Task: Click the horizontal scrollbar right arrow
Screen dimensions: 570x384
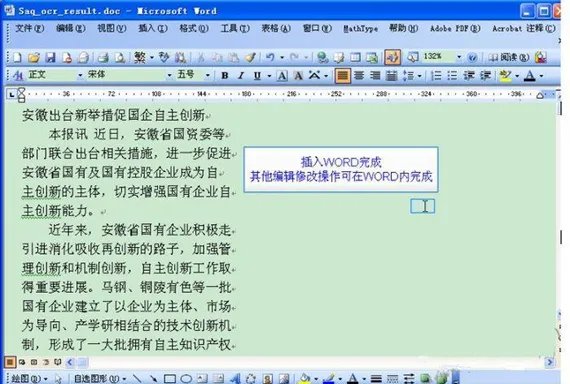Action: tap(550, 362)
